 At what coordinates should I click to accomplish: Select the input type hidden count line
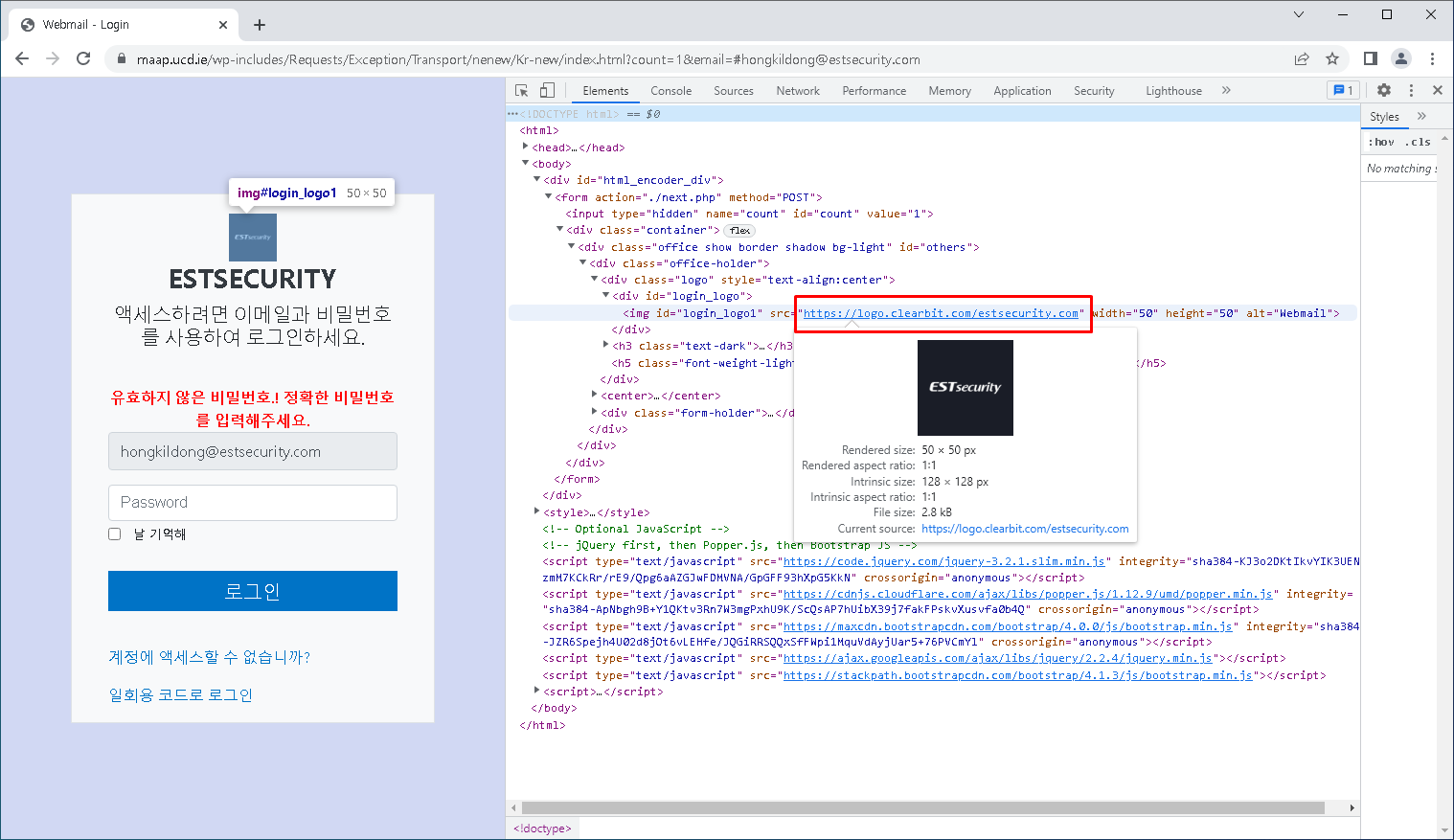pos(748,214)
